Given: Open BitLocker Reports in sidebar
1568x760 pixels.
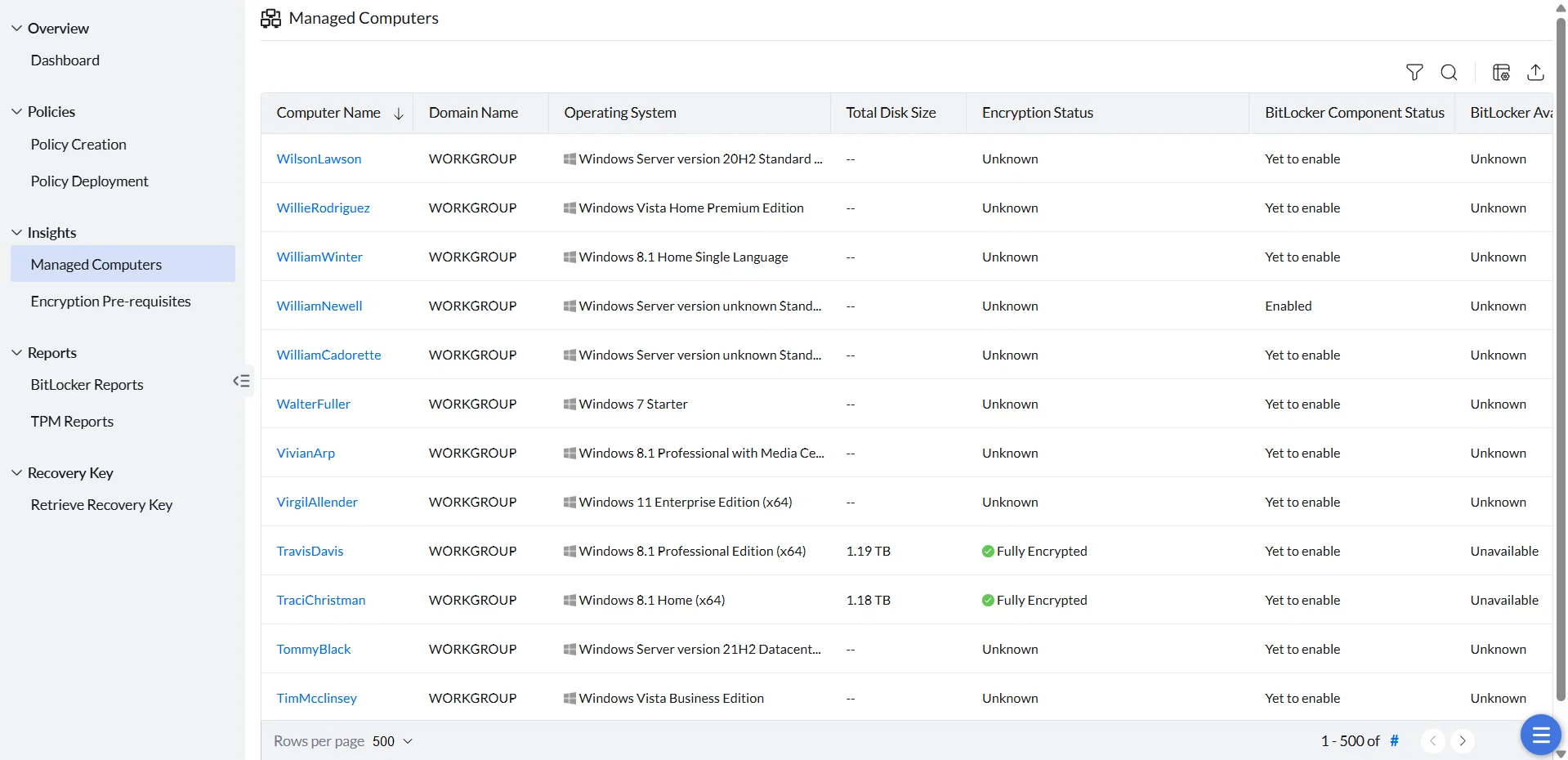Looking at the screenshot, I should [x=87, y=384].
